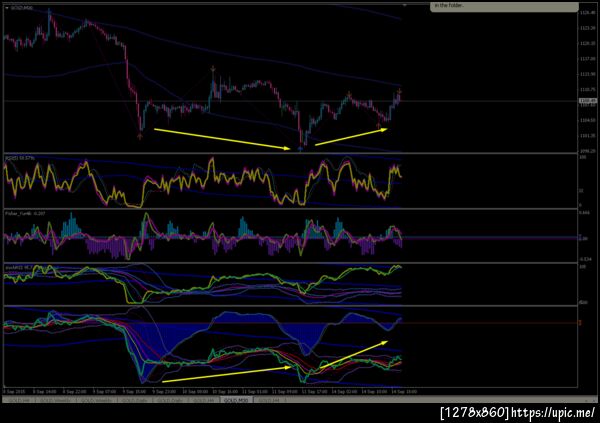This screenshot has height=423, width=600.
Task: Click the chart shift triangle marker on top edge
Action: 404,5
